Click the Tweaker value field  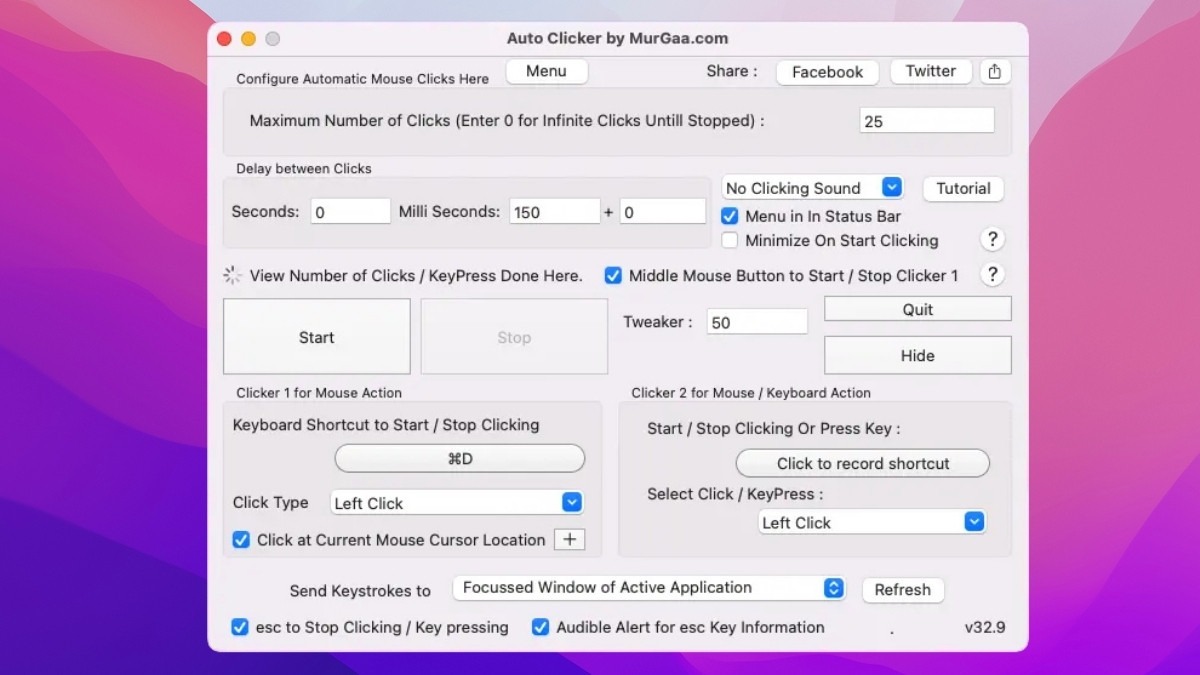click(x=757, y=322)
